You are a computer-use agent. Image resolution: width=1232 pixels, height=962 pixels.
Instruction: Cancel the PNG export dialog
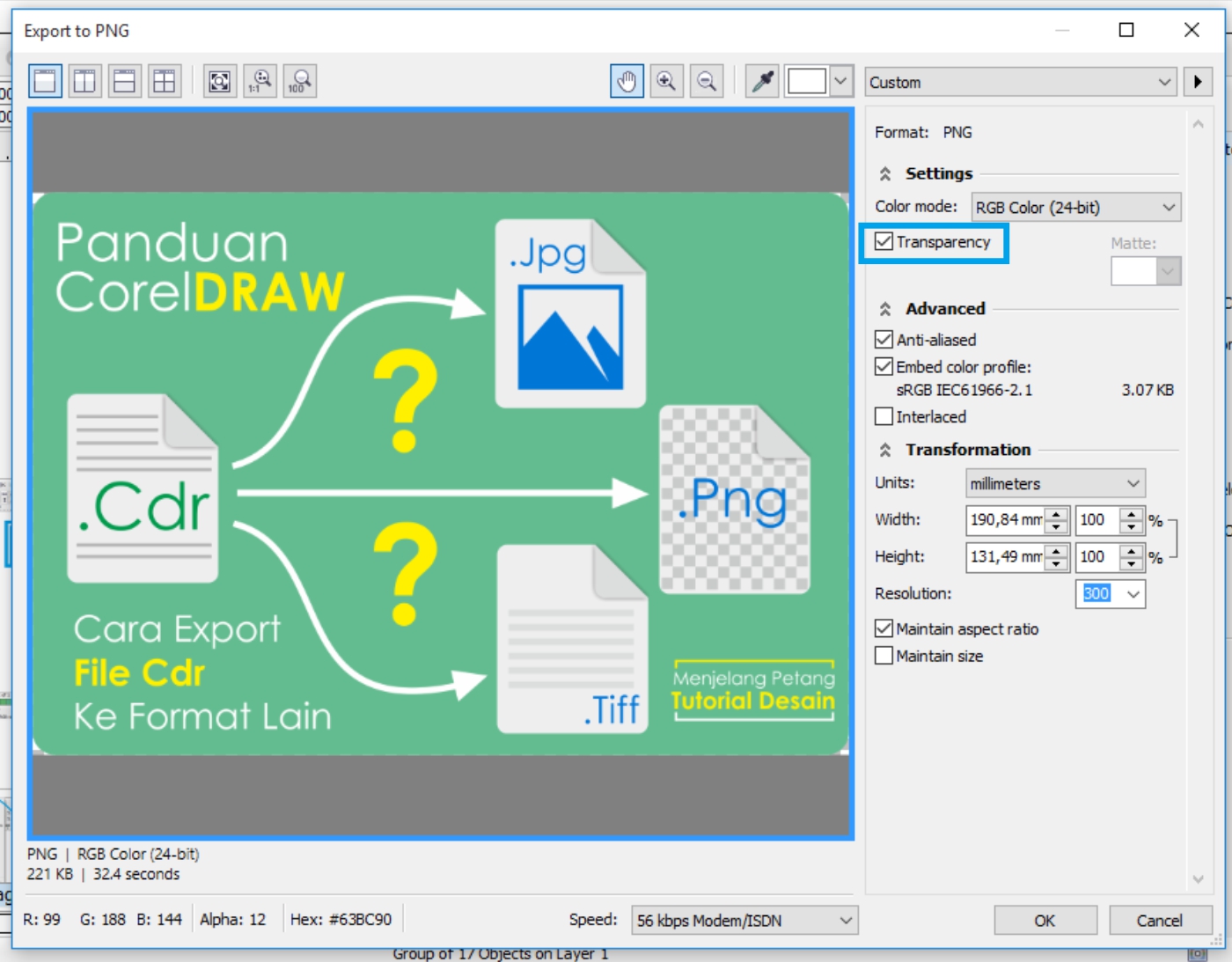point(1159,920)
